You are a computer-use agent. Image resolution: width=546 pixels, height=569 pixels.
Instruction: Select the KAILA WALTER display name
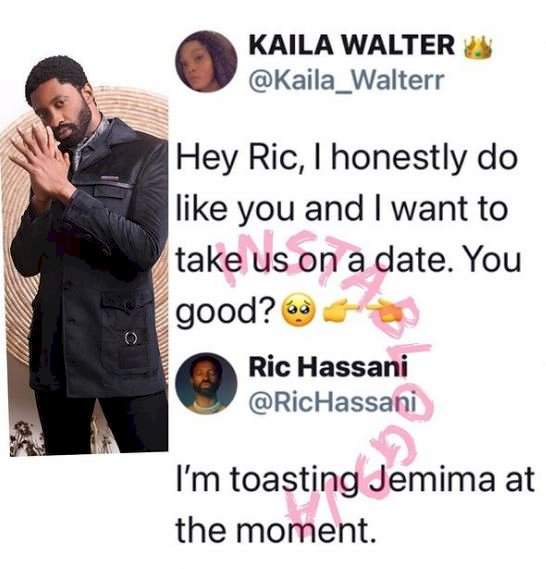point(352,45)
